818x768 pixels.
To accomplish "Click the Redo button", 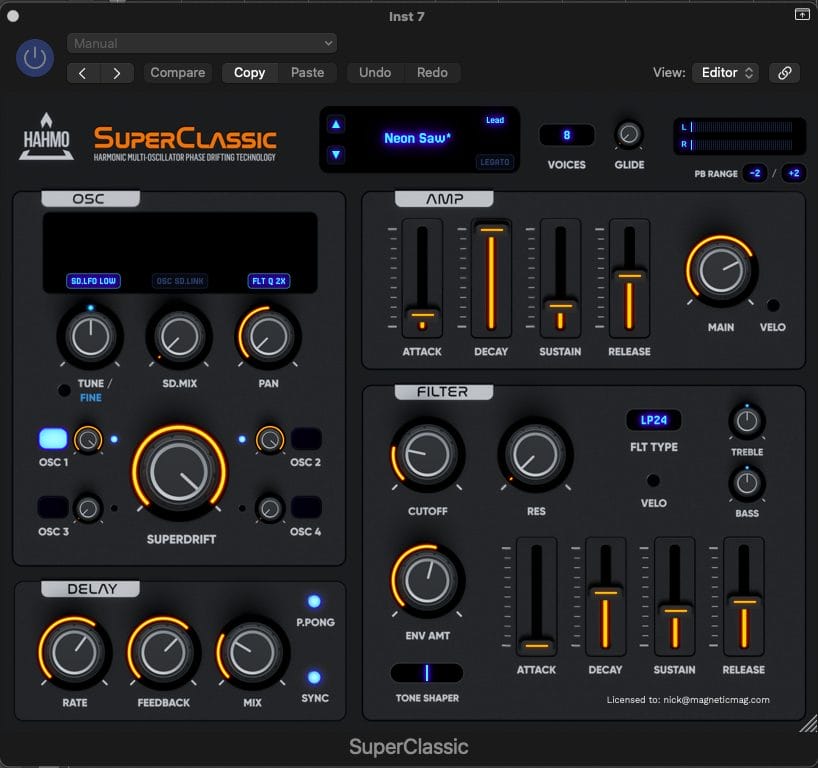I will click(432, 73).
